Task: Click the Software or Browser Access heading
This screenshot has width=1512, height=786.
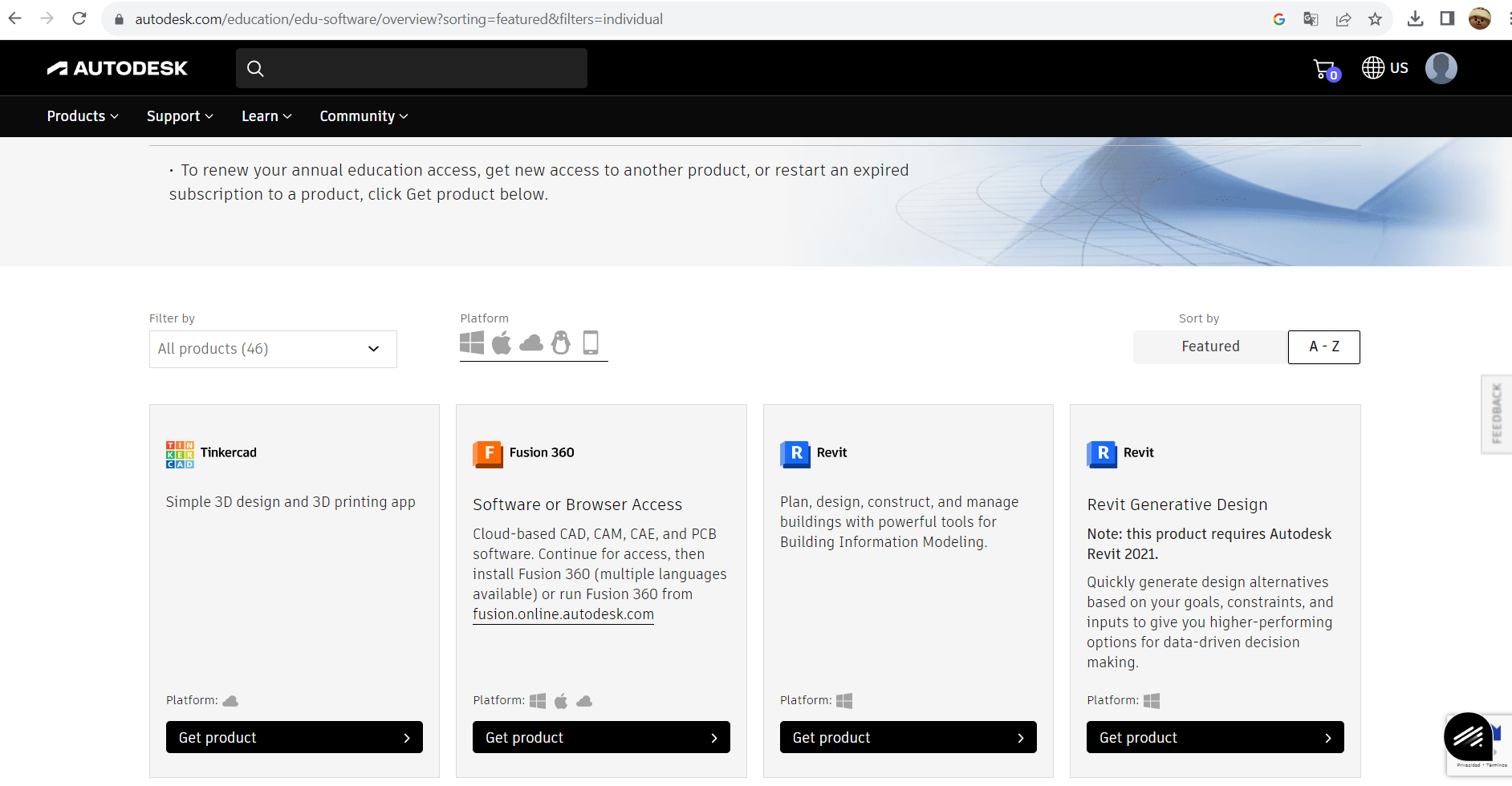Action: click(577, 504)
